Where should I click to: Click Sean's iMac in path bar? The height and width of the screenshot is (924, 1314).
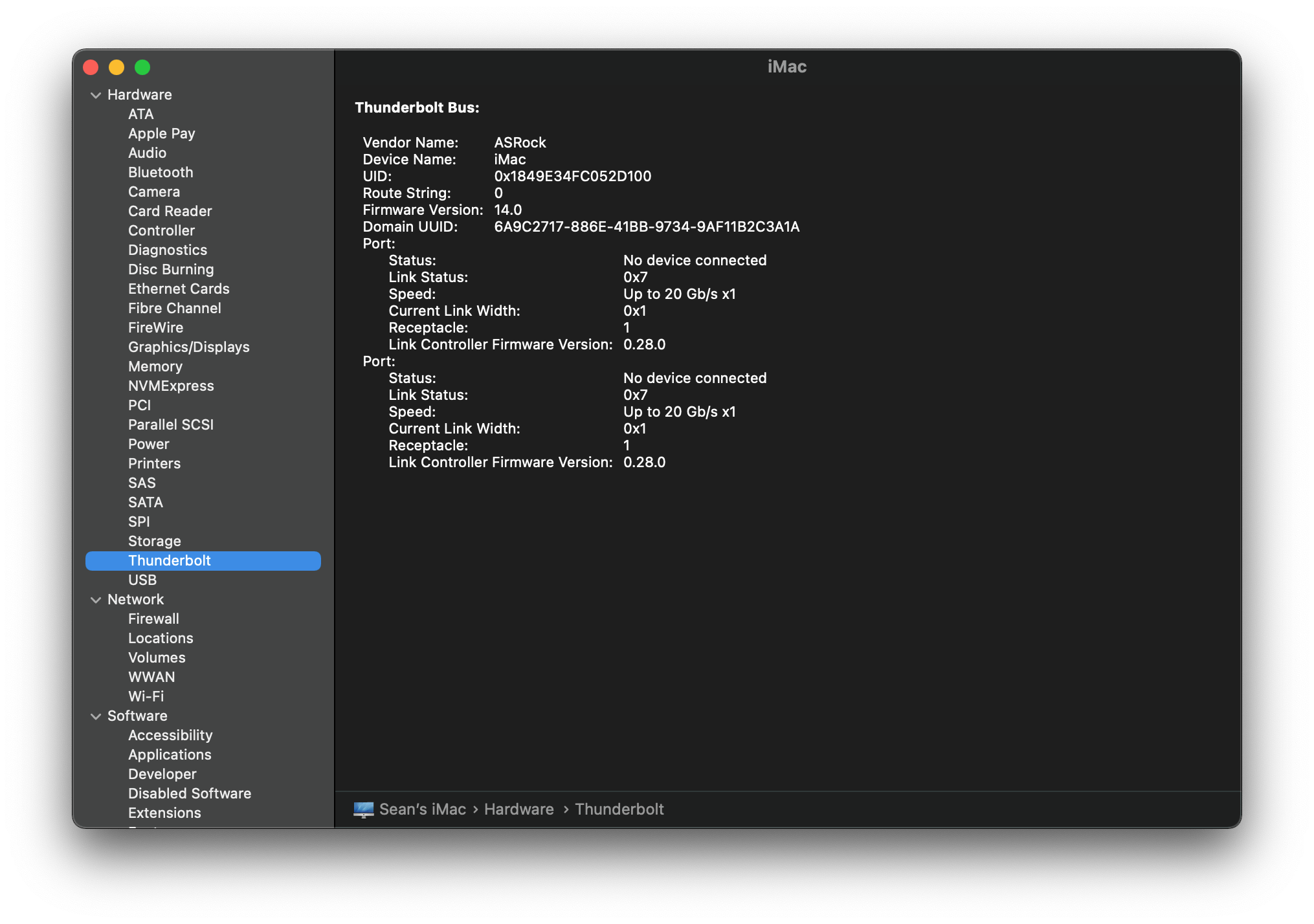pyautogui.click(x=422, y=809)
